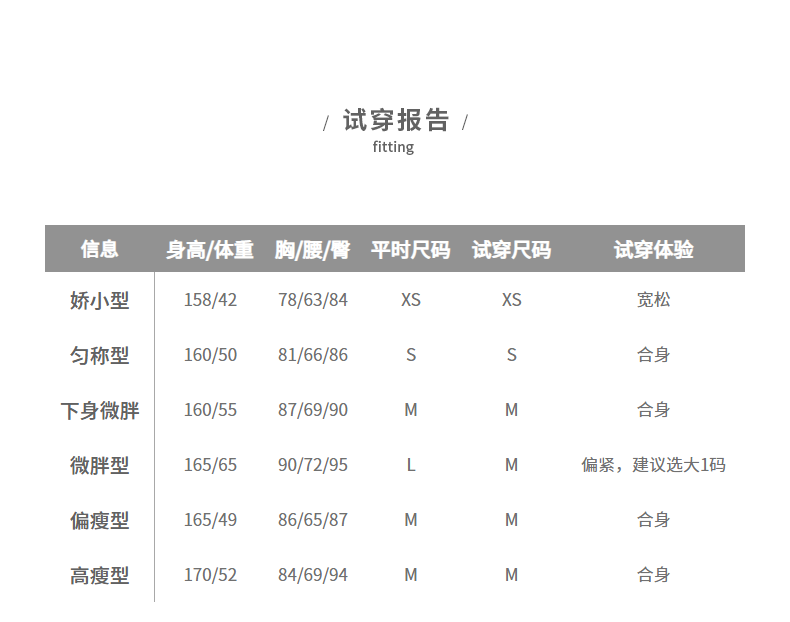This screenshot has height=622, width=790.
Task: Click the 170/52 height weight cell
Action: (x=210, y=575)
